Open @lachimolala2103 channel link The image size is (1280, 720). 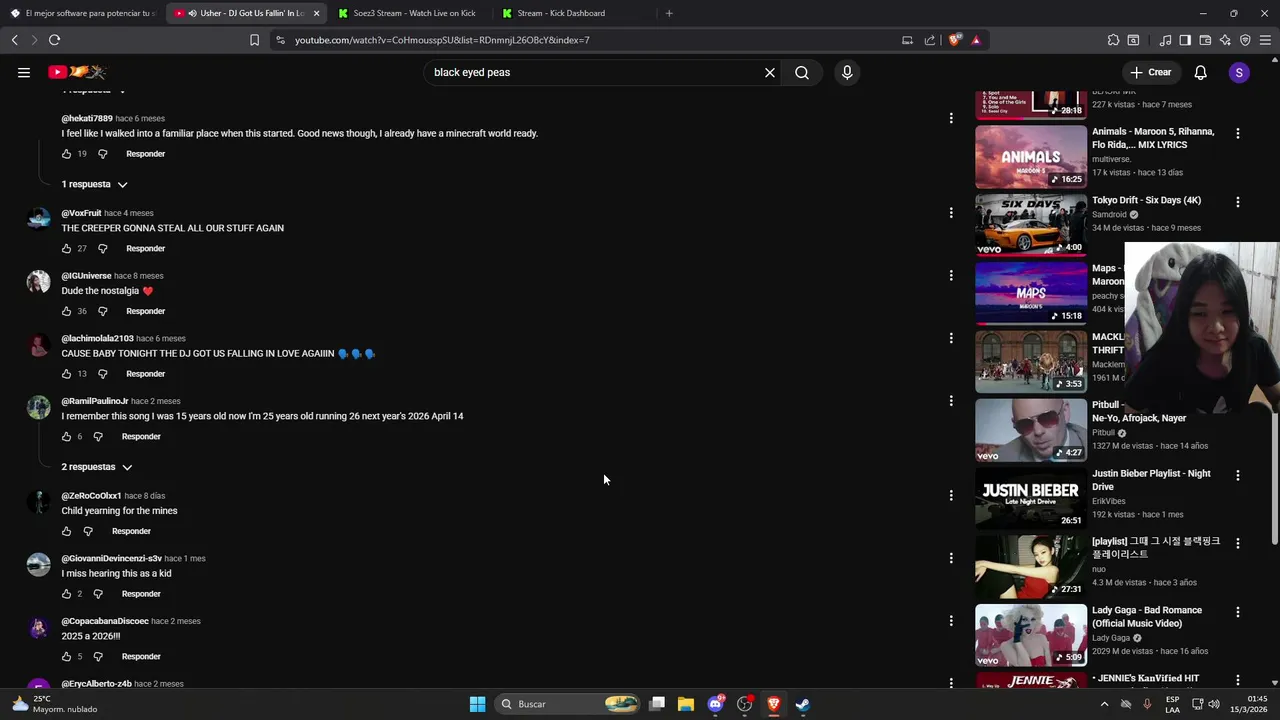coord(97,338)
